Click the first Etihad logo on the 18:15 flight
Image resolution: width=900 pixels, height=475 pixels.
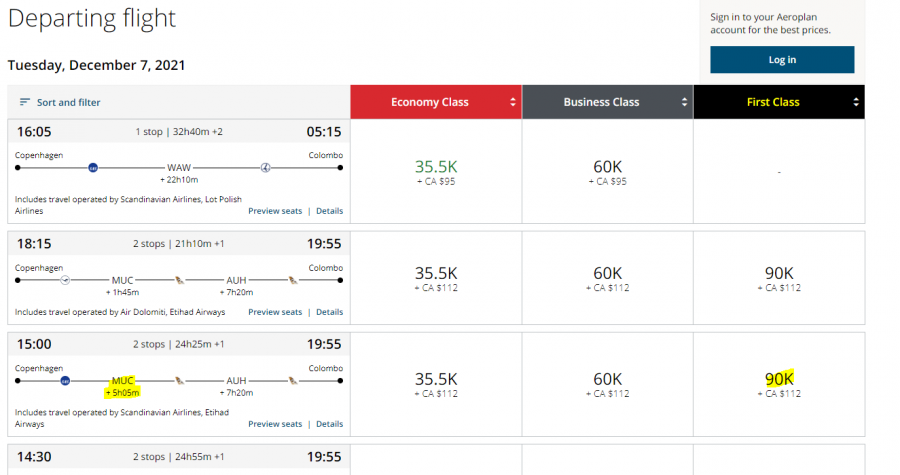[180, 281]
